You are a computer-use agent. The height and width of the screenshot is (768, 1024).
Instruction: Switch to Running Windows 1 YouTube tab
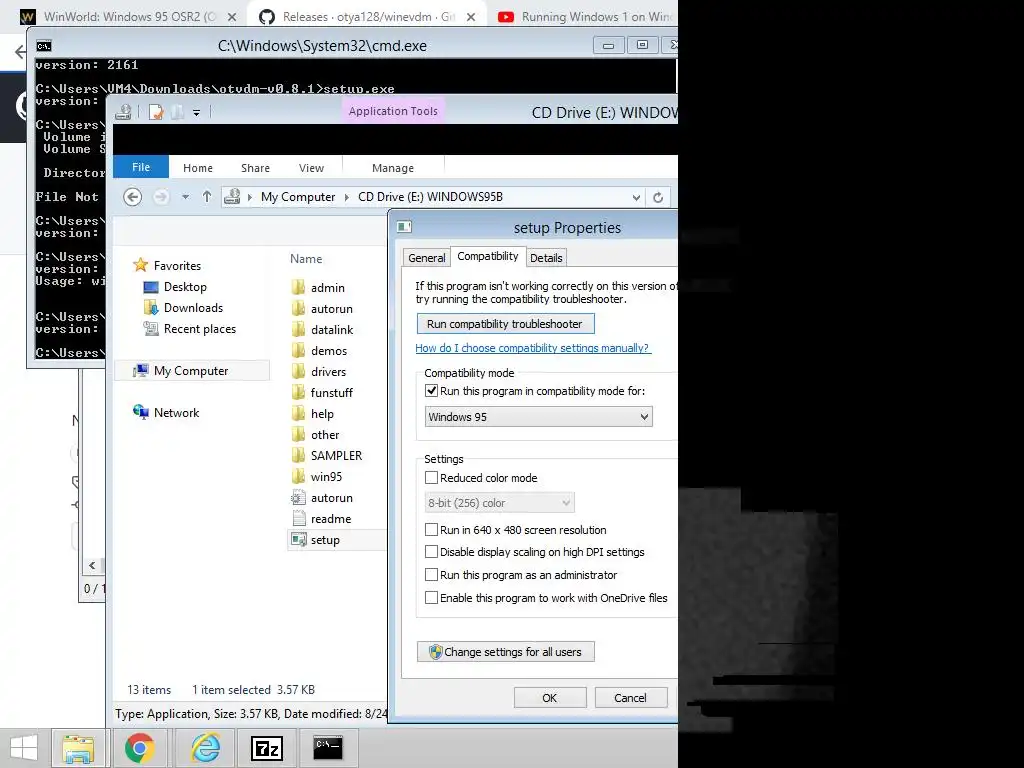tap(584, 16)
